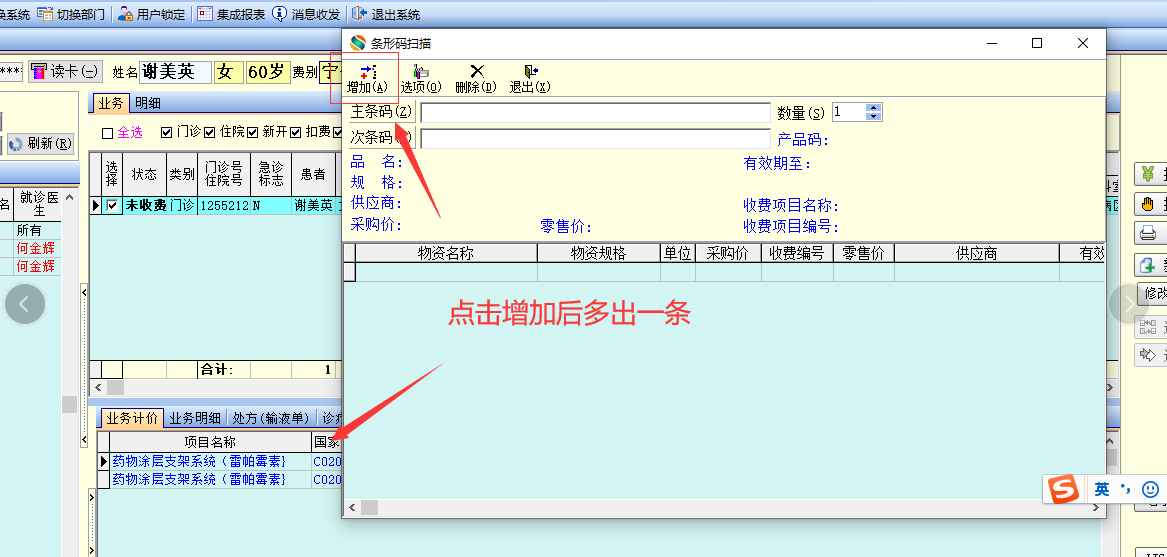Click the 修改 button on right panel
Screen dimensions: 1167x557
1152,293
